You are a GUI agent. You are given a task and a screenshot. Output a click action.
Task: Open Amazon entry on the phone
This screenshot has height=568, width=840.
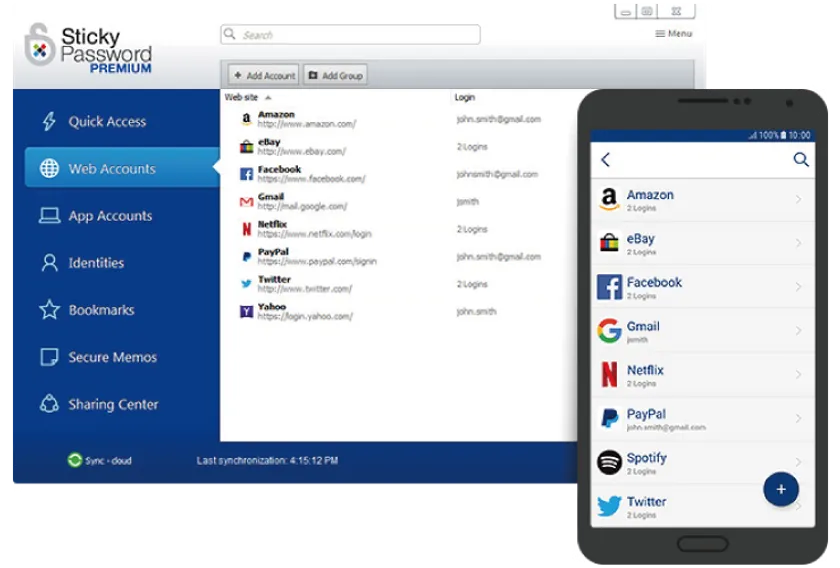(703, 200)
